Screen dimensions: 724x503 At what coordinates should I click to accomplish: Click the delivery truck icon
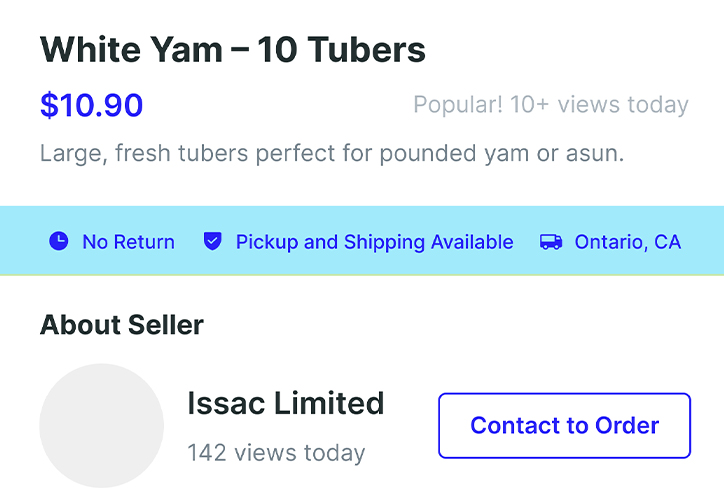coord(550,241)
